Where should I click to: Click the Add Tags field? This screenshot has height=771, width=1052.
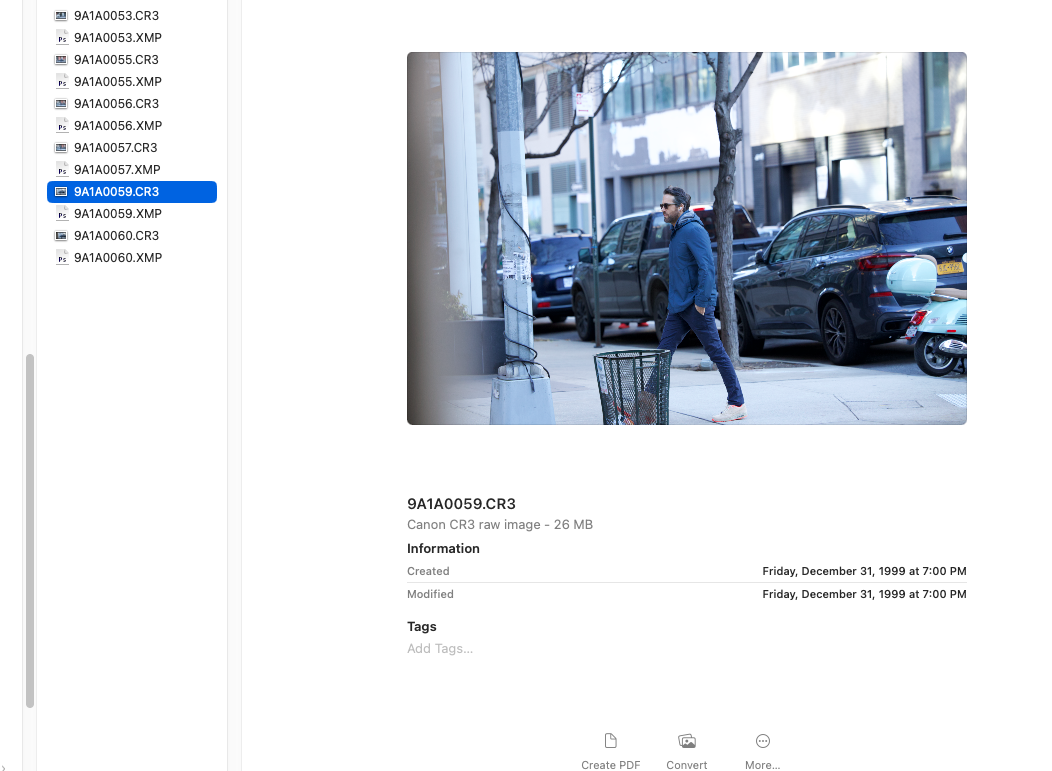[x=439, y=649]
